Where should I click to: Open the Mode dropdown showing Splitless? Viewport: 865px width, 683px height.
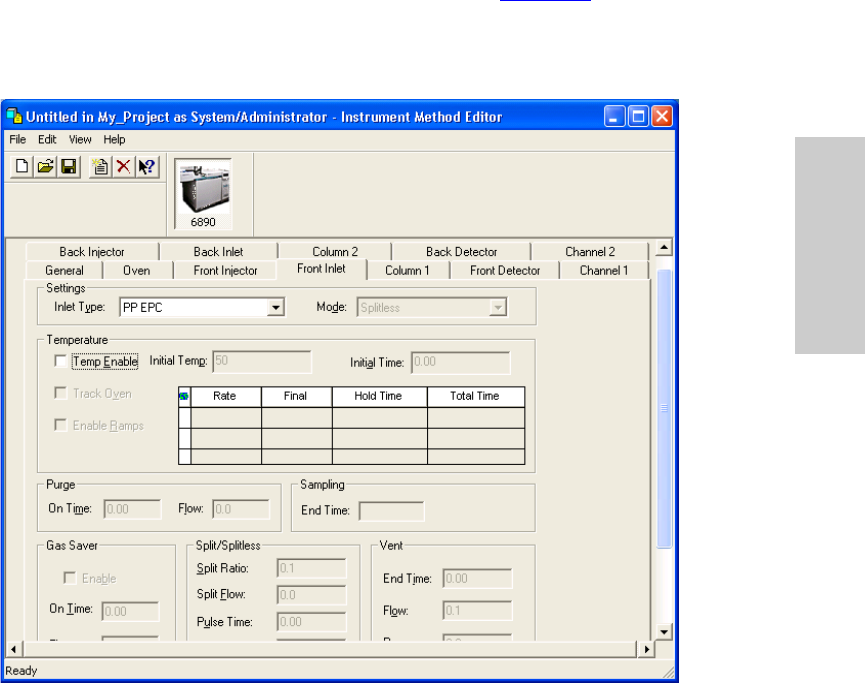[498, 307]
